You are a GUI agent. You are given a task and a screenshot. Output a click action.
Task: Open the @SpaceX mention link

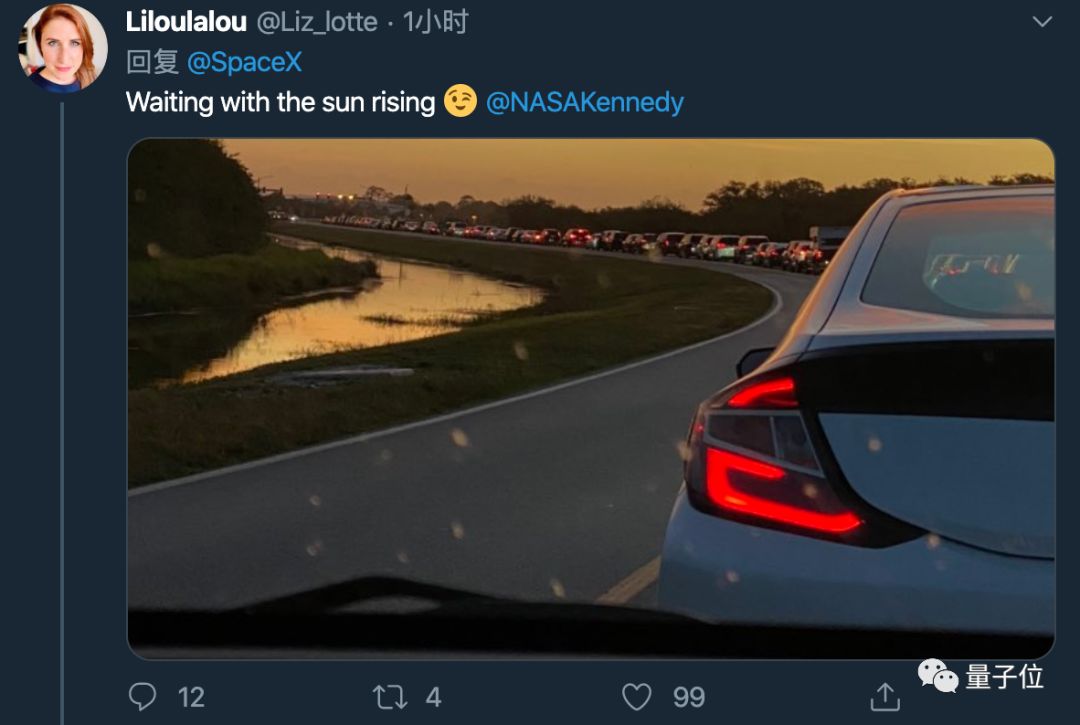tap(244, 62)
